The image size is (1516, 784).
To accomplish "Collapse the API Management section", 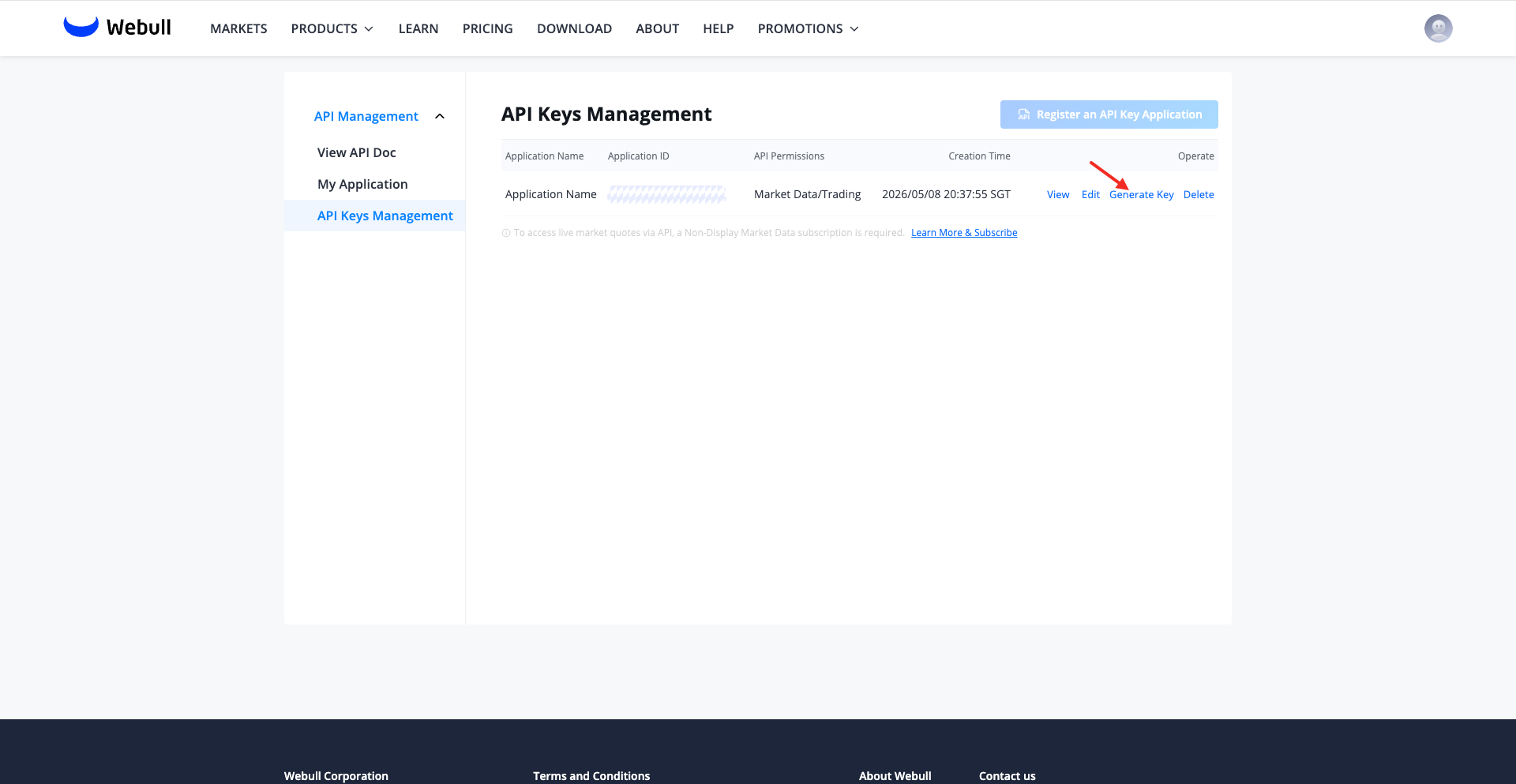I will 440,116.
